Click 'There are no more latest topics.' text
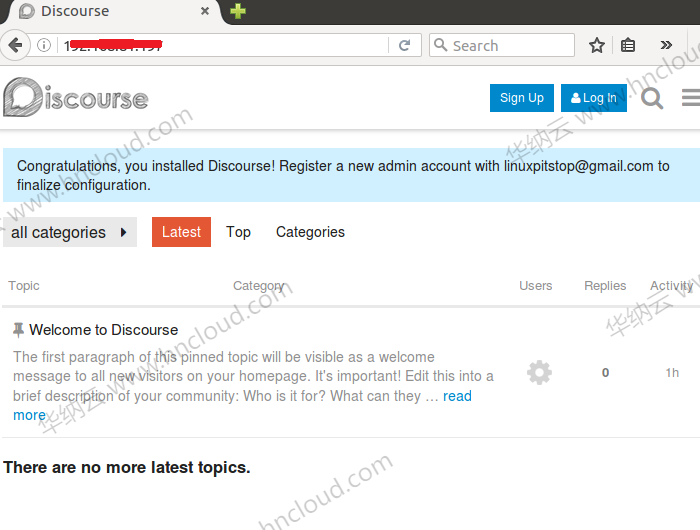700x530 pixels. tap(127, 467)
